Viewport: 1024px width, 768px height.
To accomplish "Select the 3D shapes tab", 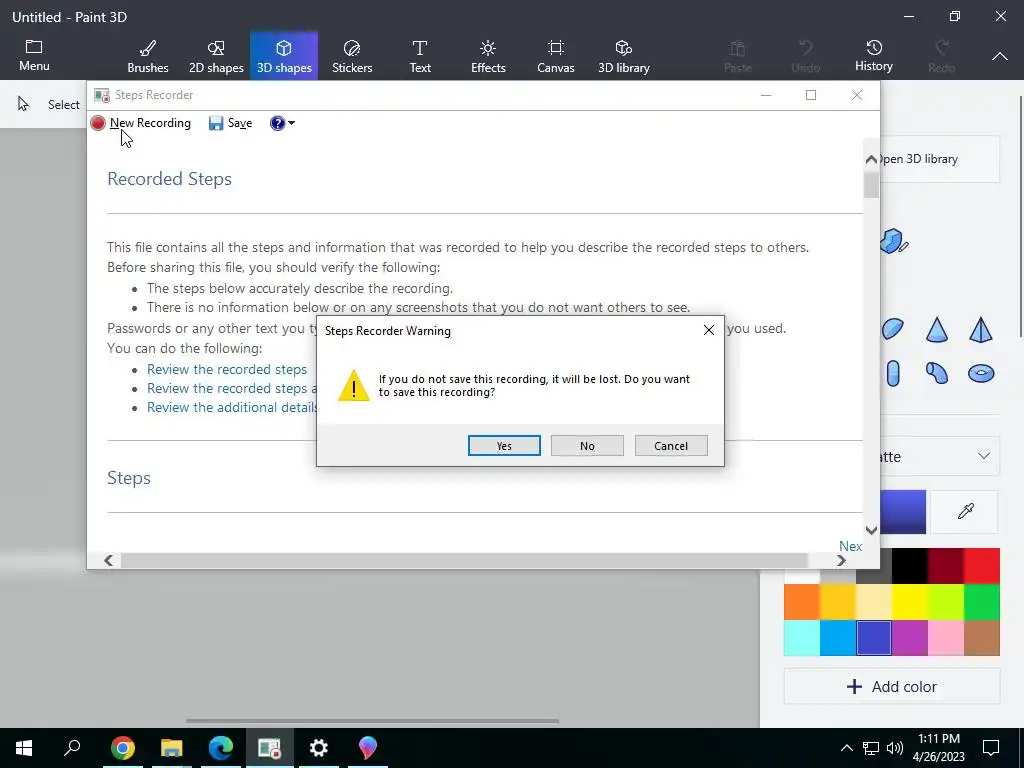I will point(284,56).
